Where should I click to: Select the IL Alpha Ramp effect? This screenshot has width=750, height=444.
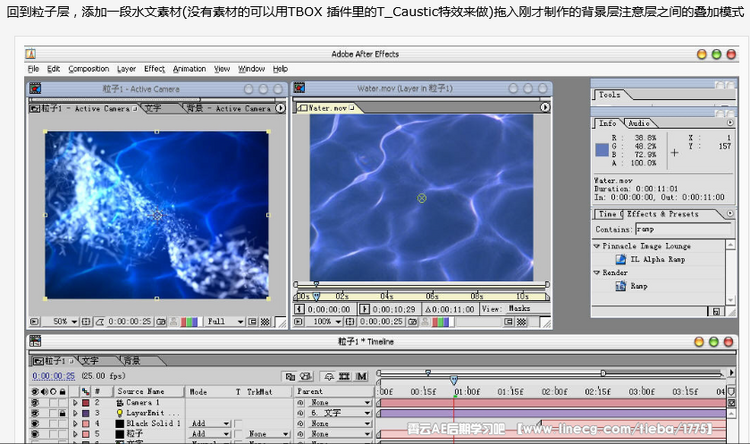651,259
